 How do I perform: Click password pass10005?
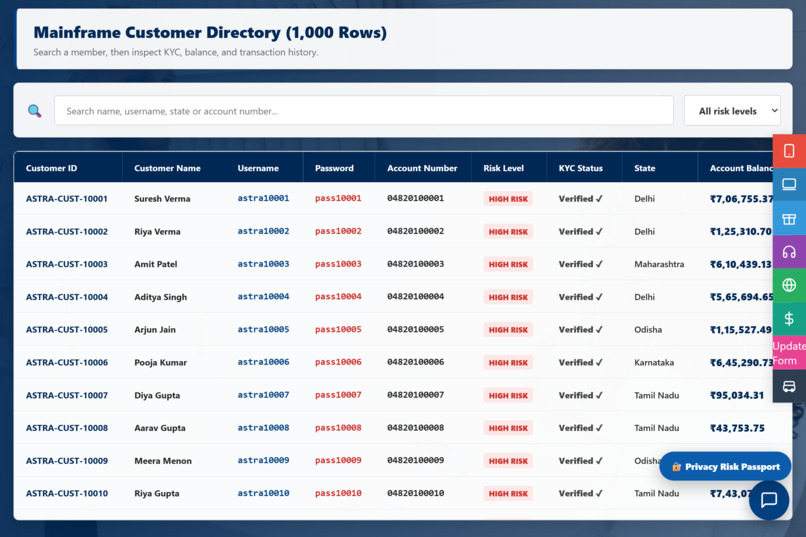(x=338, y=329)
